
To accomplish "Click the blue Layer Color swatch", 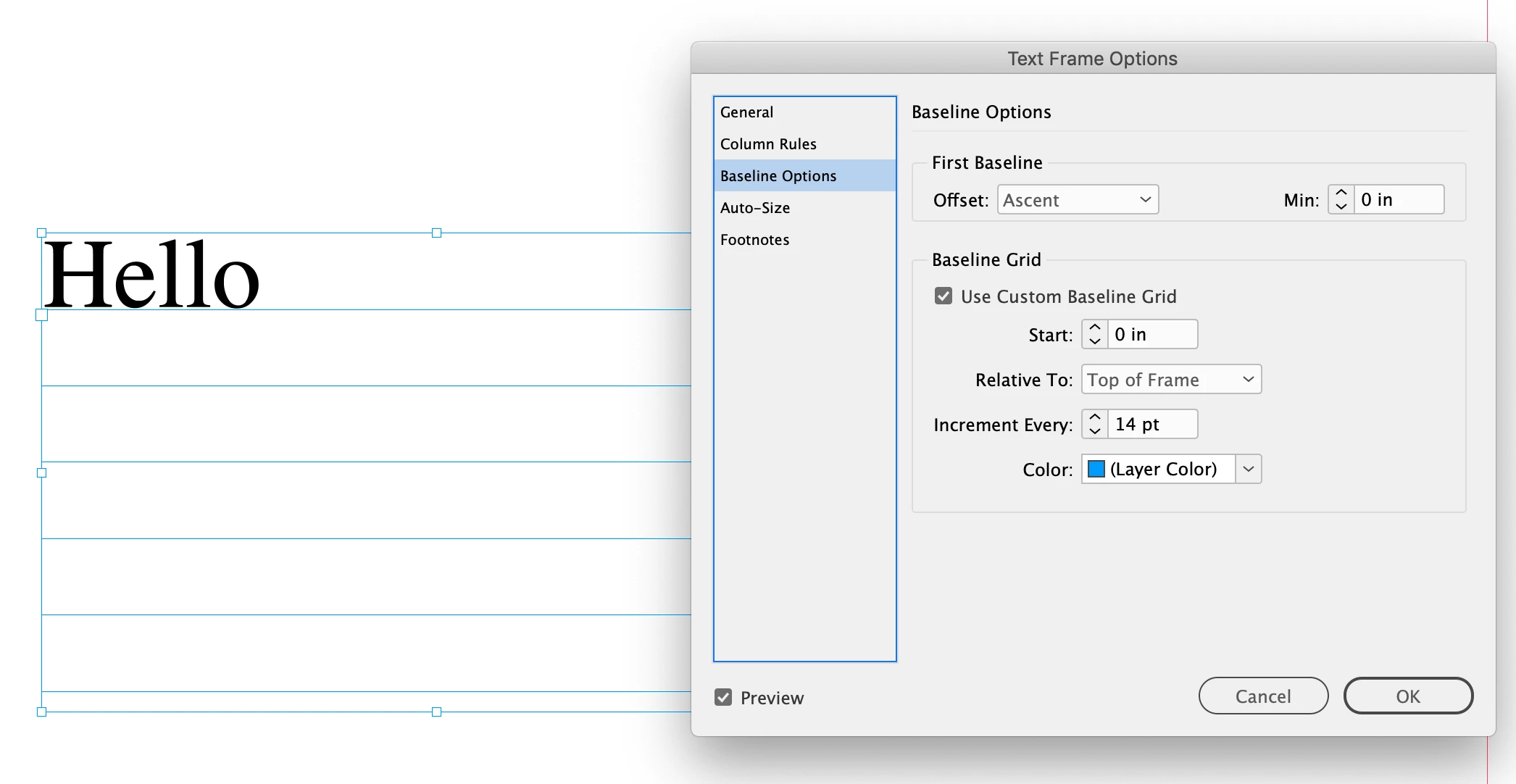I will click(x=1096, y=469).
